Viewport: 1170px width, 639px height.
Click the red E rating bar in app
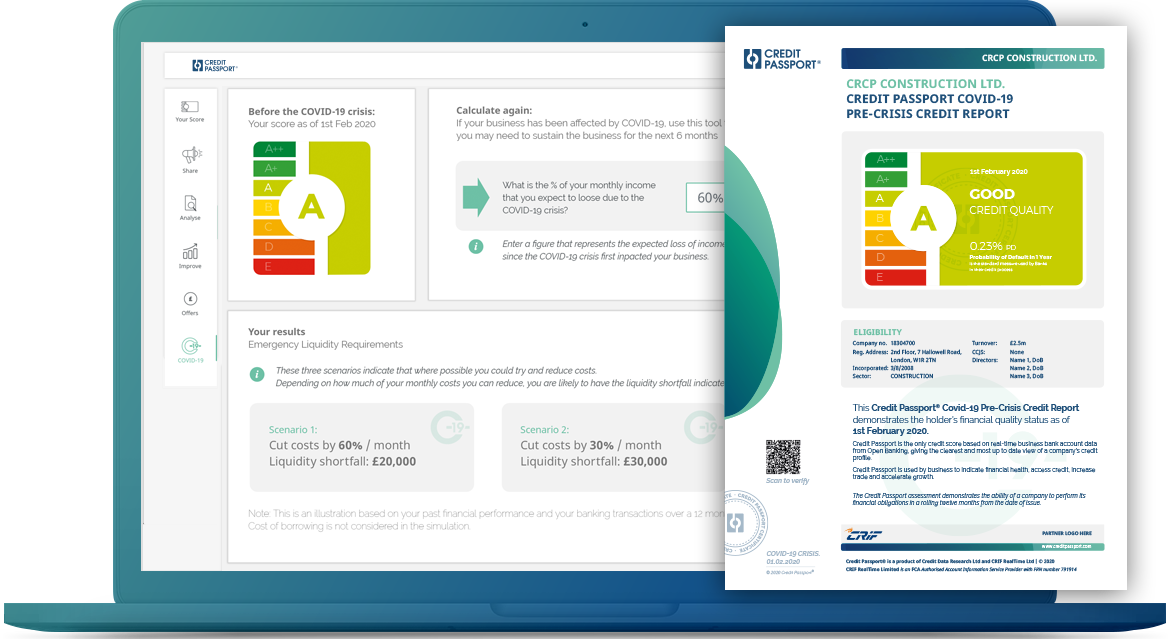[x=283, y=266]
